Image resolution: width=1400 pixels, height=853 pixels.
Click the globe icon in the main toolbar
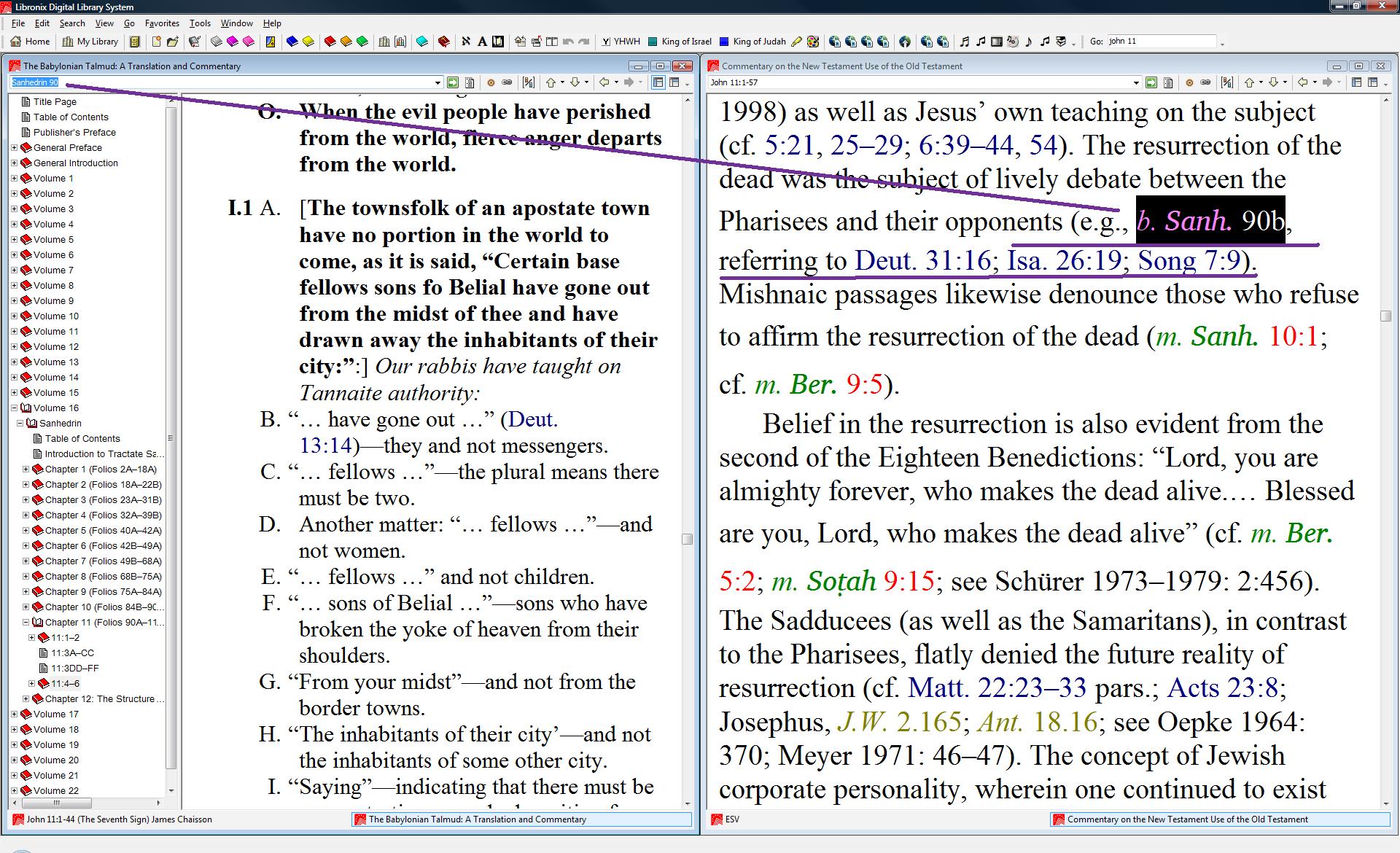tap(905, 42)
